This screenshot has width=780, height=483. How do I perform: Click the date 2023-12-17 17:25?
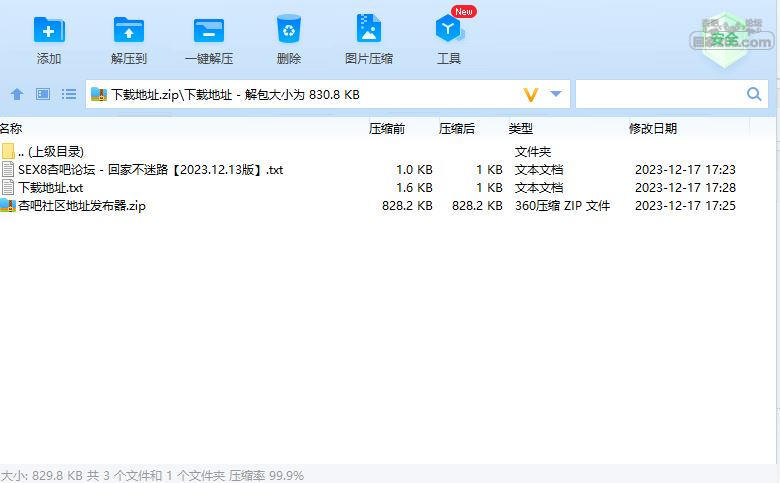coord(685,205)
